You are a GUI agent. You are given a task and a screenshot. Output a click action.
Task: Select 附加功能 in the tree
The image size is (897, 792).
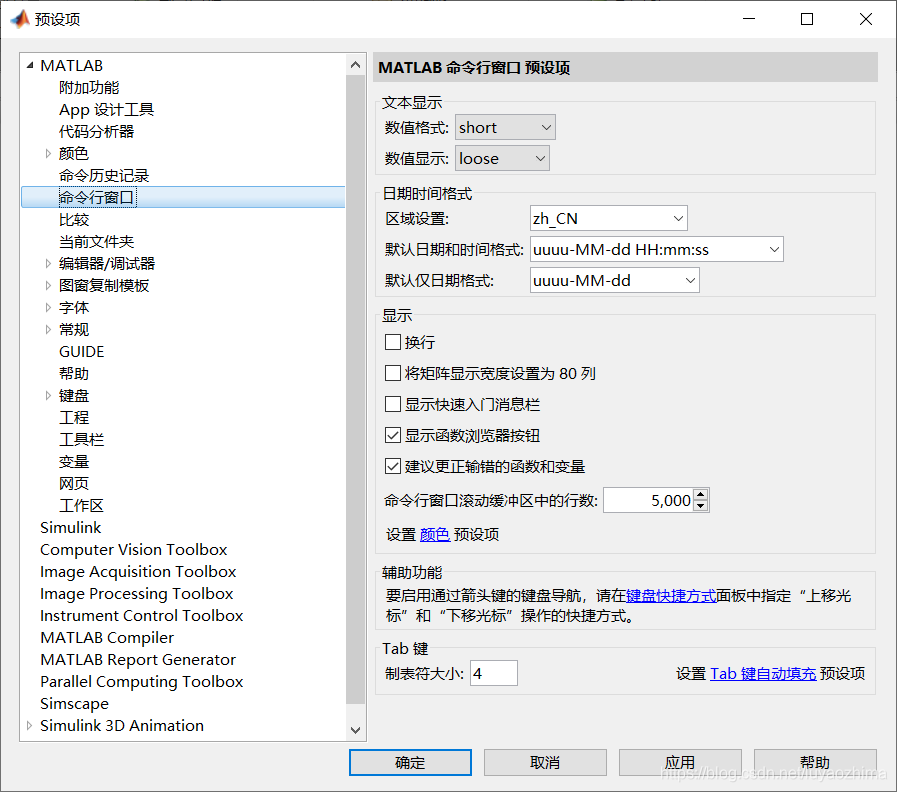(x=89, y=88)
